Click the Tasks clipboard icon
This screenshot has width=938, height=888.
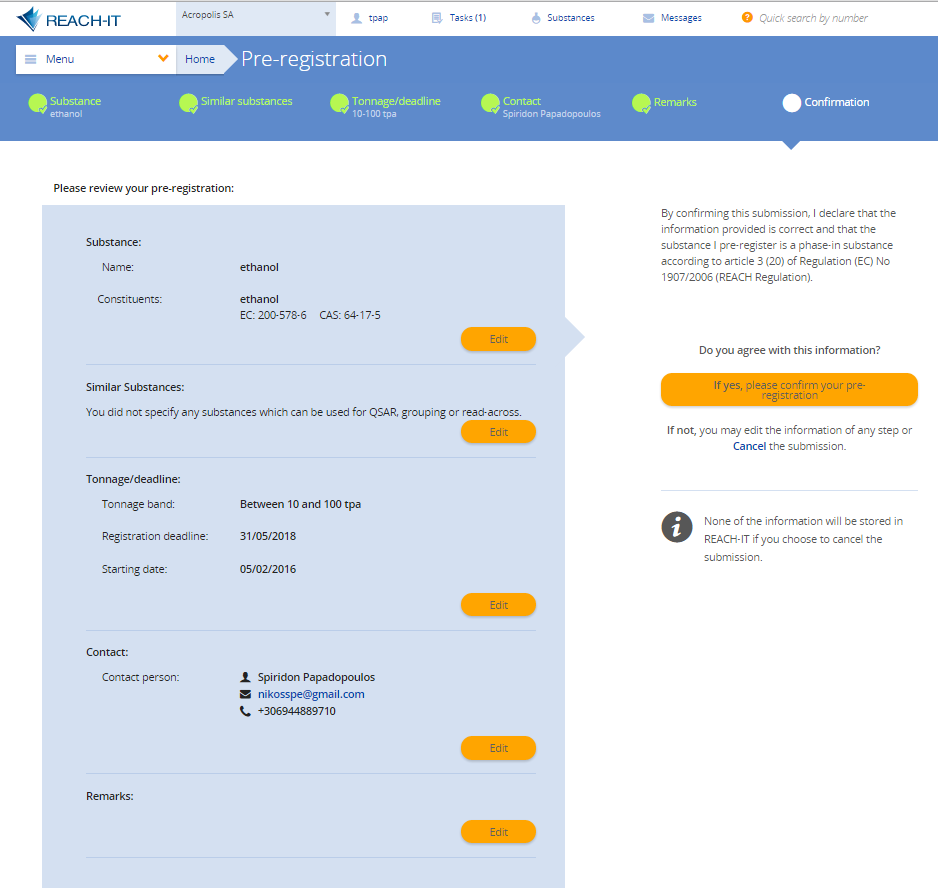point(437,18)
